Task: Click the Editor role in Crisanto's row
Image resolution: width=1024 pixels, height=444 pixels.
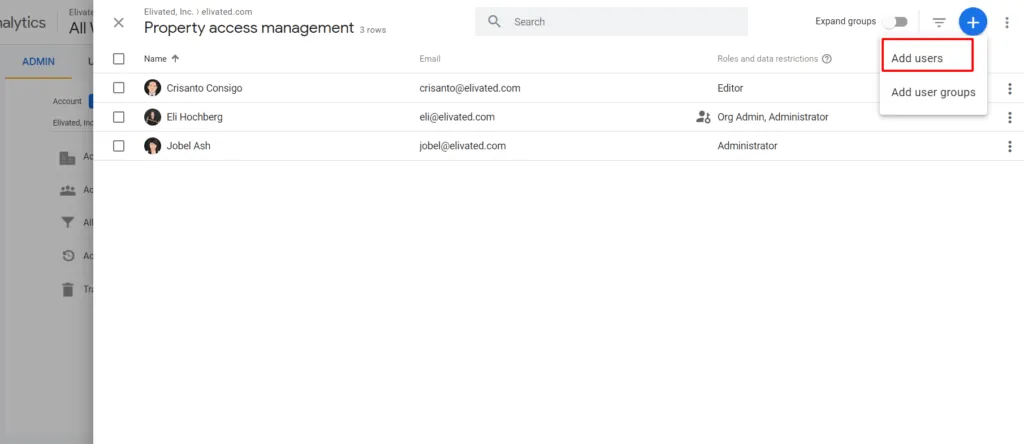Action: coord(730,88)
